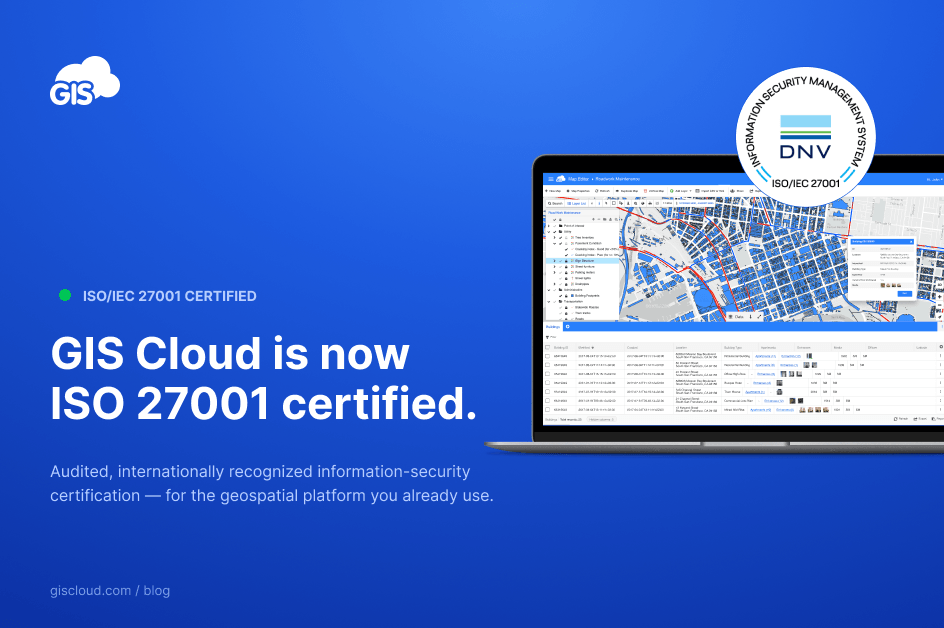944x628 pixels.
Task: Tick the checkbox of the Office High-Rise row
Action: [x=547, y=374]
